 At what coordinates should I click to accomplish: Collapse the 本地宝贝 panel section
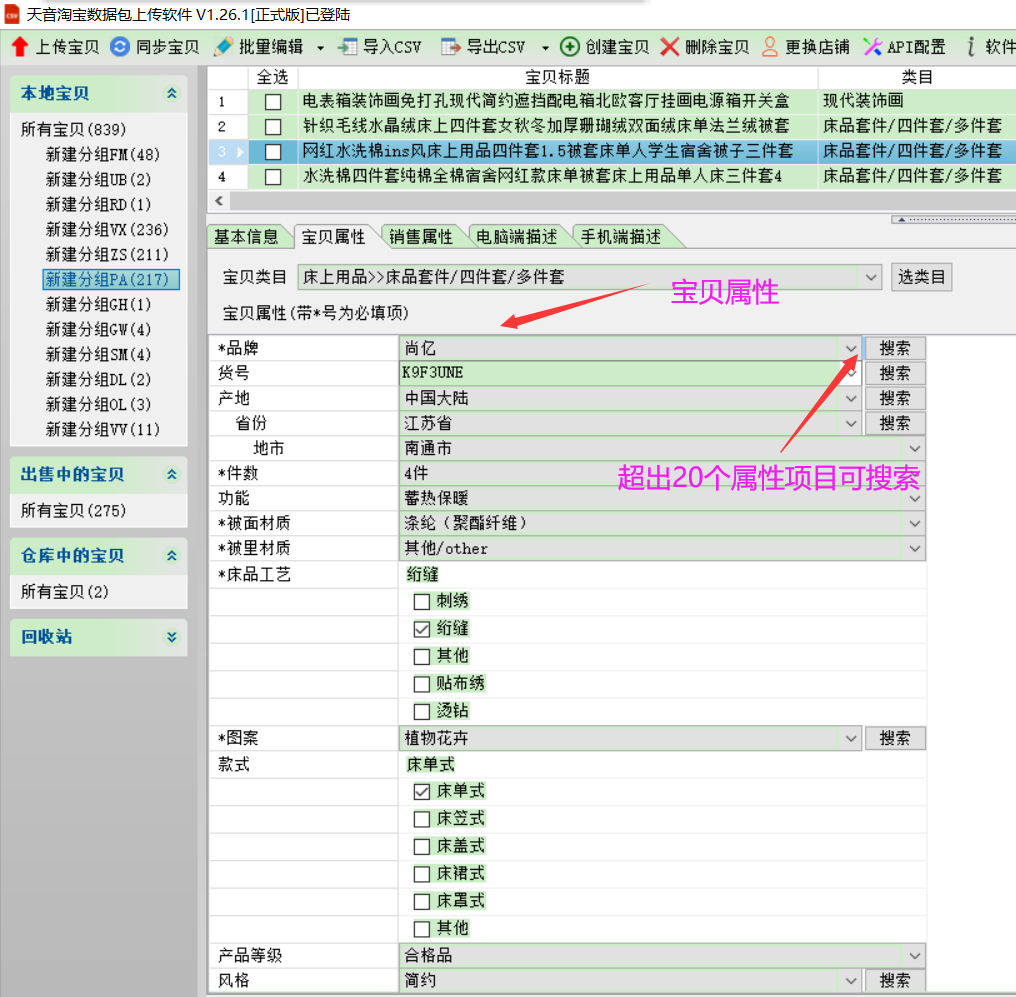[x=172, y=94]
